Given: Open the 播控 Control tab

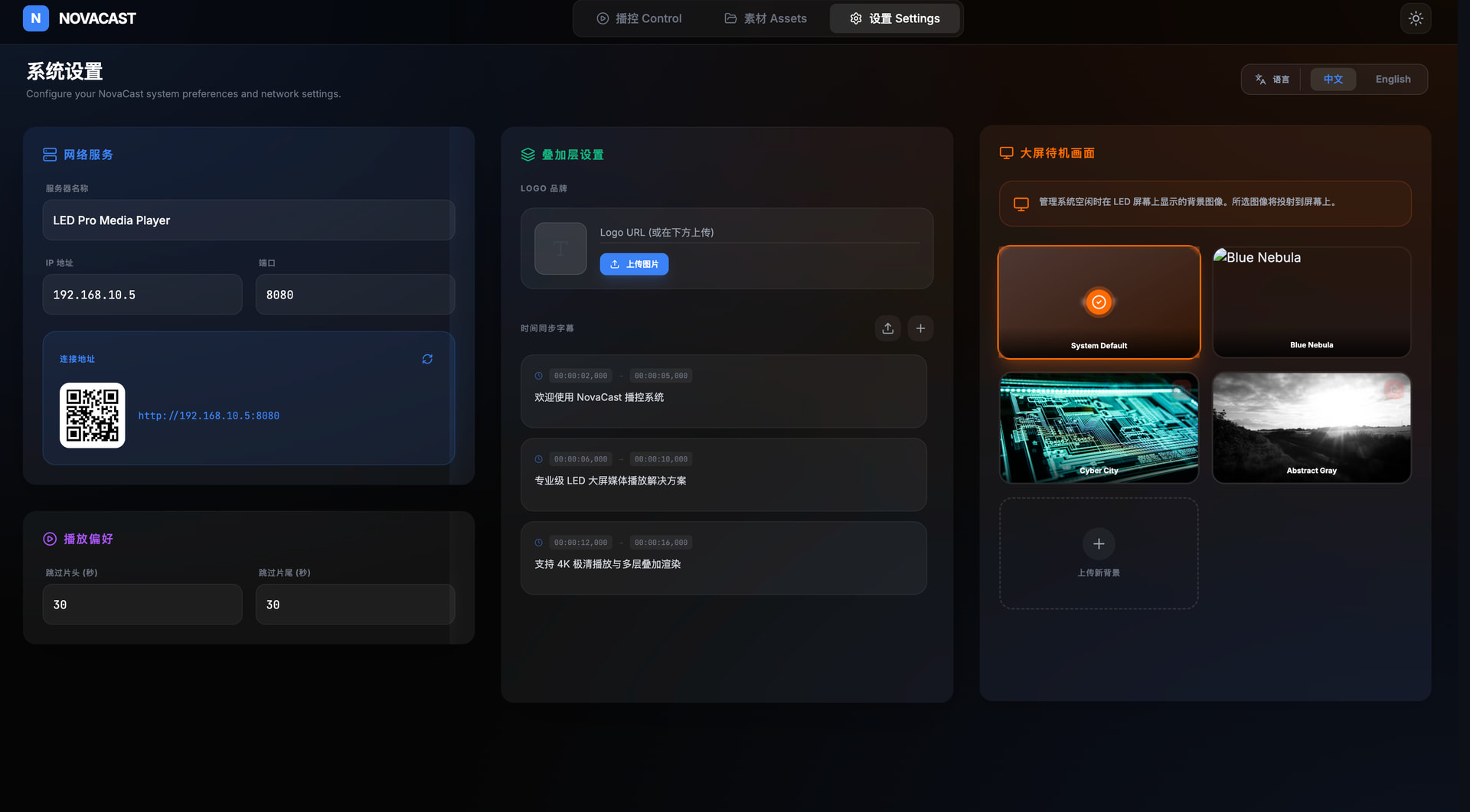Looking at the screenshot, I should point(639,18).
